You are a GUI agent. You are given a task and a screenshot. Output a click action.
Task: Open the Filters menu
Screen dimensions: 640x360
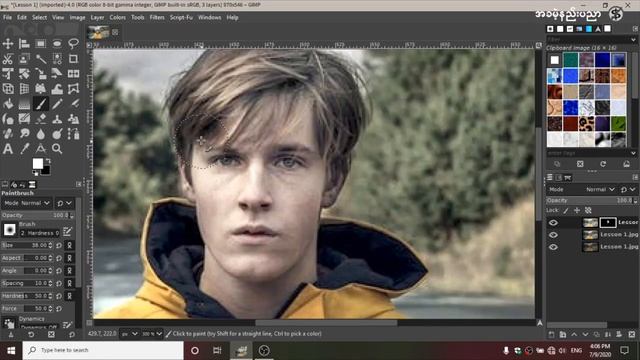pos(157,18)
